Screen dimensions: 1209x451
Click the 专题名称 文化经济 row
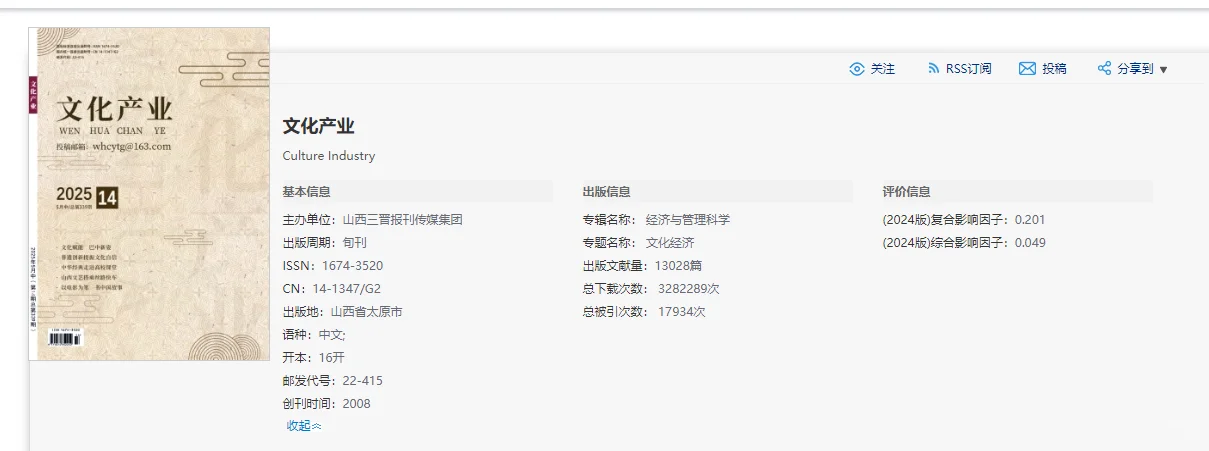pyautogui.click(x=638, y=242)
